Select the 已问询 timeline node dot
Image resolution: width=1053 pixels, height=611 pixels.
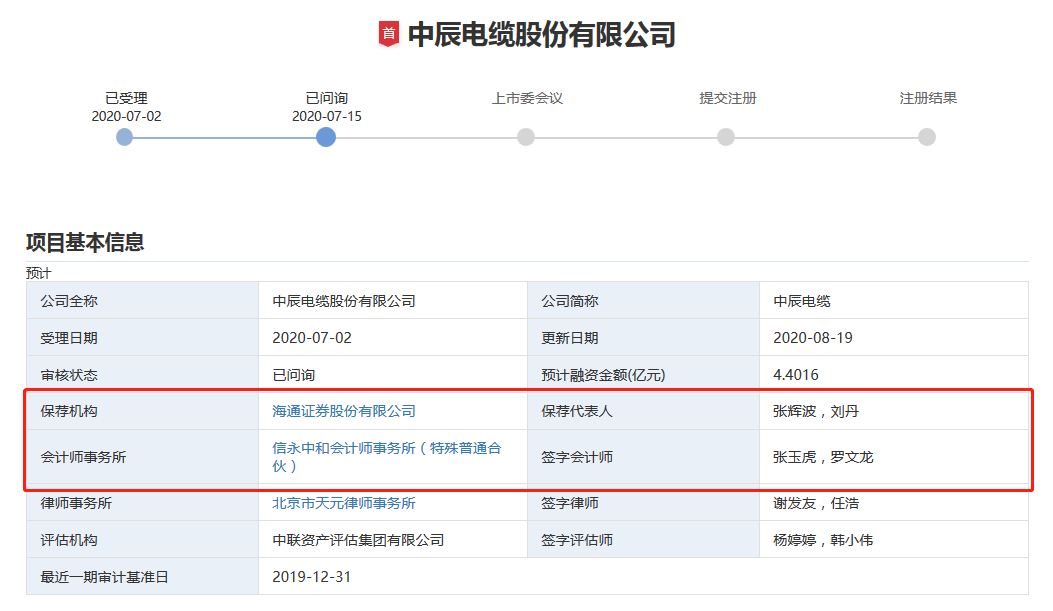click(x=326, y=138)
